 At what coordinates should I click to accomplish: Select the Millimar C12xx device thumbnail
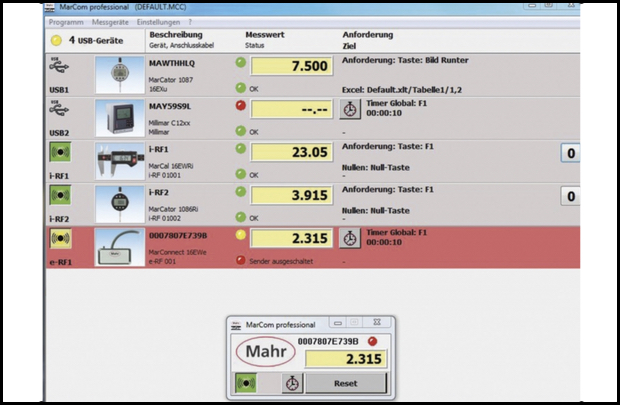click(x=119, y=118)
